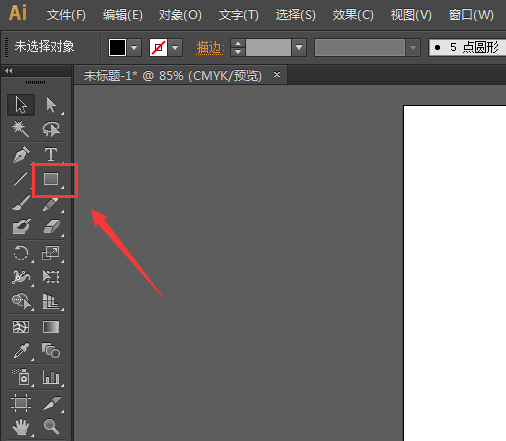Select the Free Transform tool

tap(51, 277)
